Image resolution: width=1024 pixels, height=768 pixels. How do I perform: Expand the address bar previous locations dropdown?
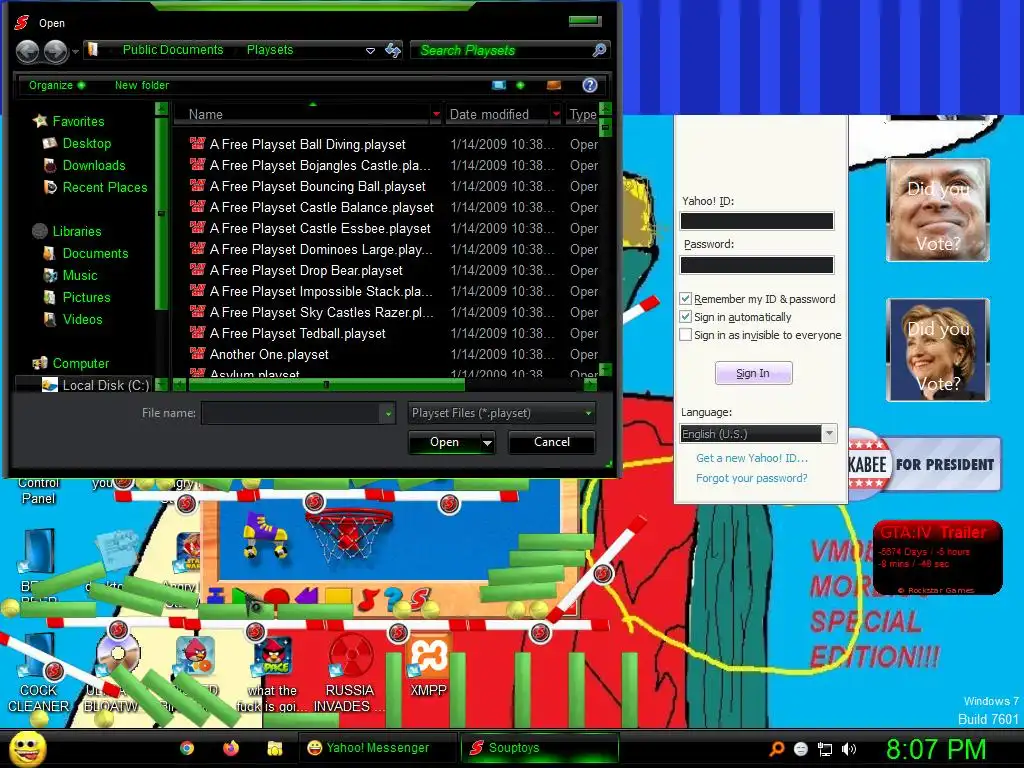tap(370, 50)
